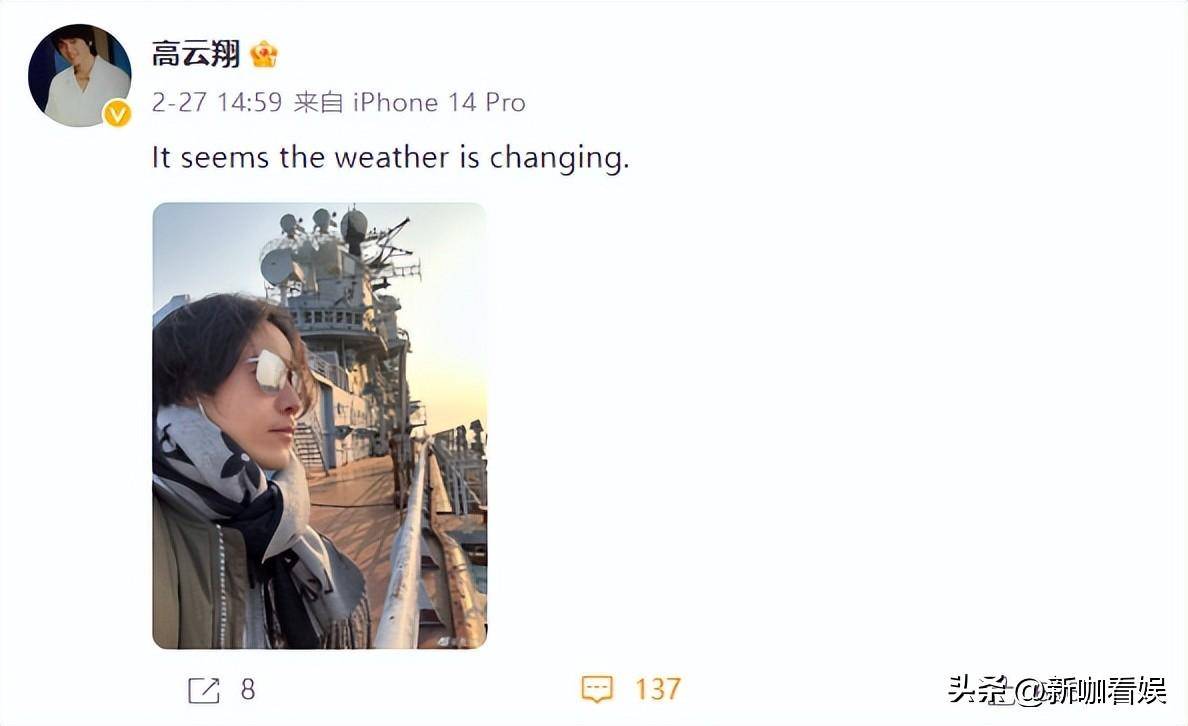Open the repost icon next to 8
Screen dimensions: 1188x726
[x=204, y=690]
